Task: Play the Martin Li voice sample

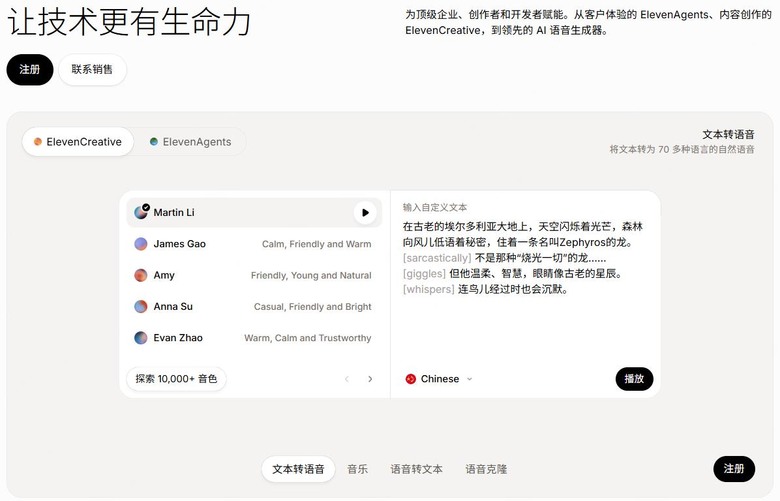Action: pos(365,212)
